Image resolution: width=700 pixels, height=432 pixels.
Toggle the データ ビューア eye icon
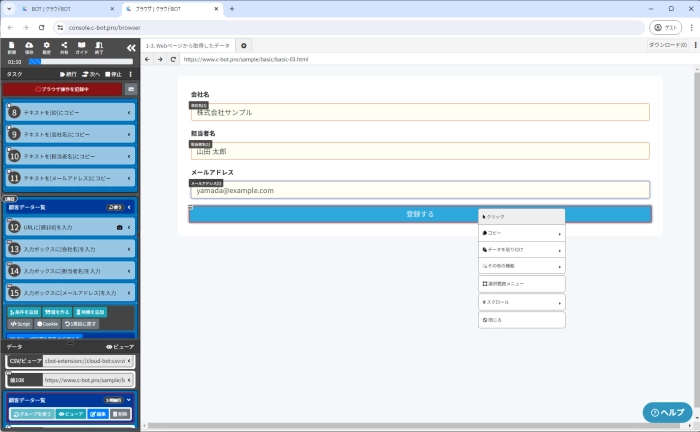pyautogui.click(x=120, y=346)
